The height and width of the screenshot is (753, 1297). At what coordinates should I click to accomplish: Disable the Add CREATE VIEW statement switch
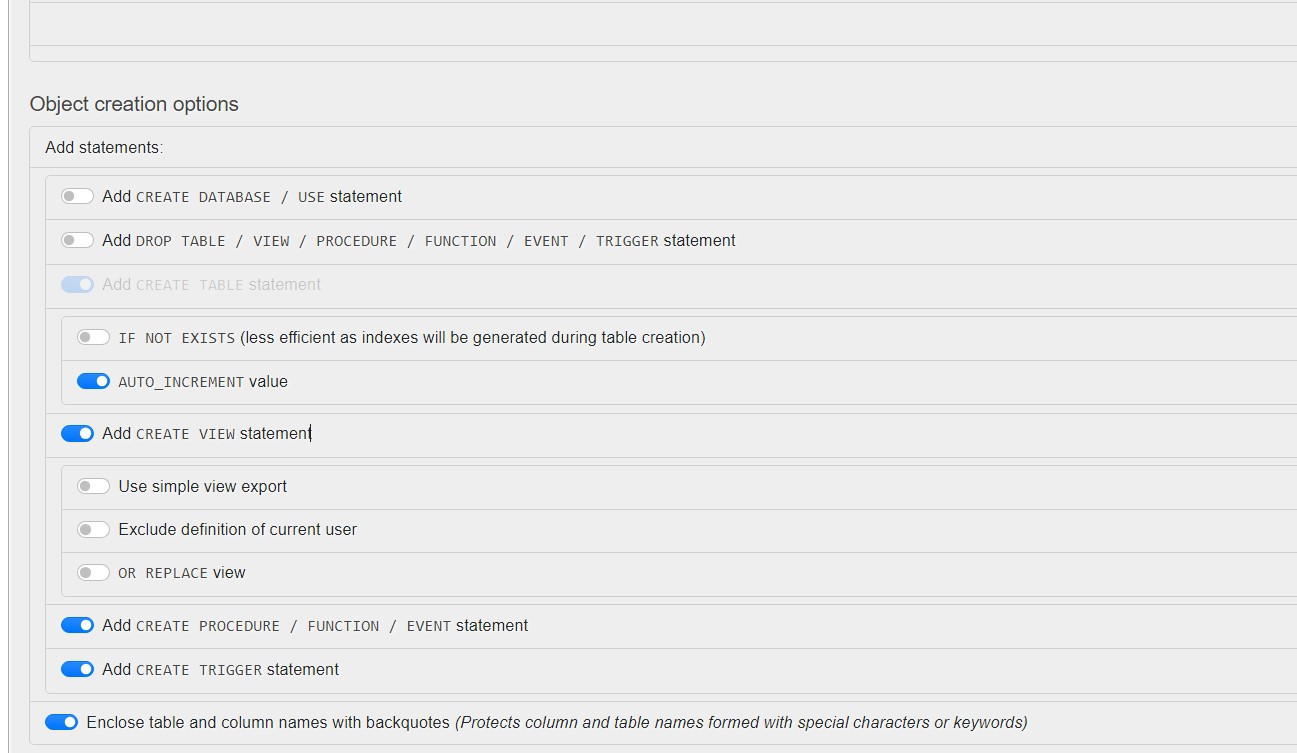(77, 434)
